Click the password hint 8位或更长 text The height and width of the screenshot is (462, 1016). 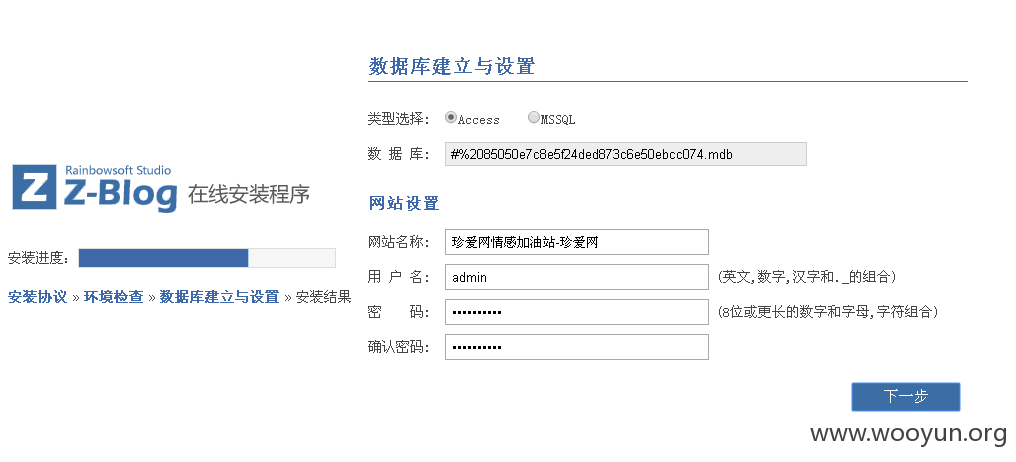pos(828,312)
